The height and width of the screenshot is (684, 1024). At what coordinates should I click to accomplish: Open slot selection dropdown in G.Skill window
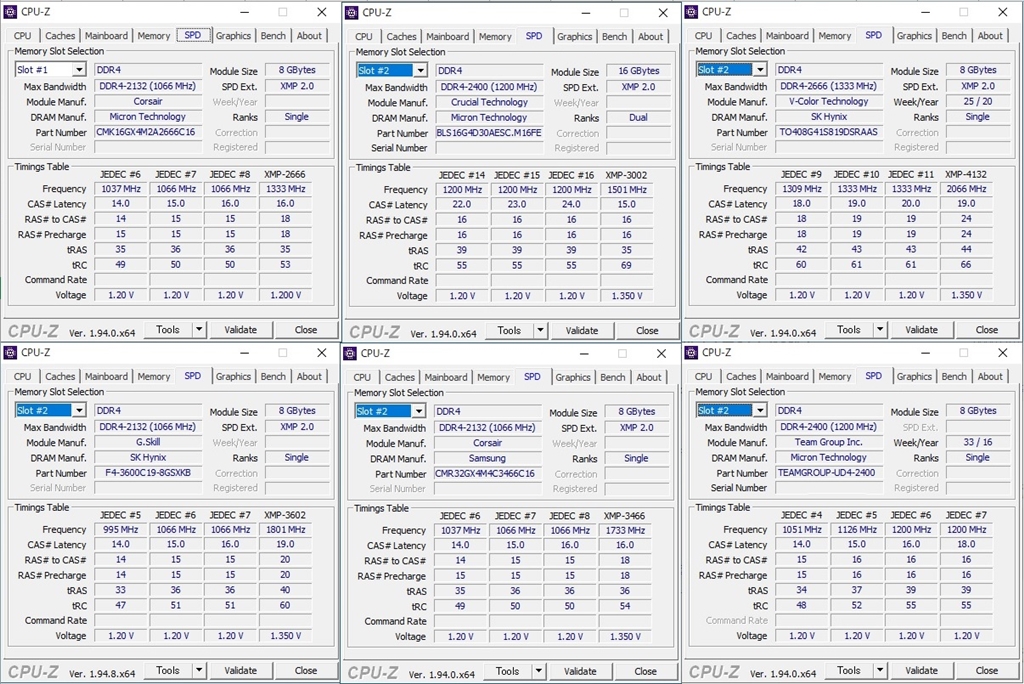click(x=79, y=411)
